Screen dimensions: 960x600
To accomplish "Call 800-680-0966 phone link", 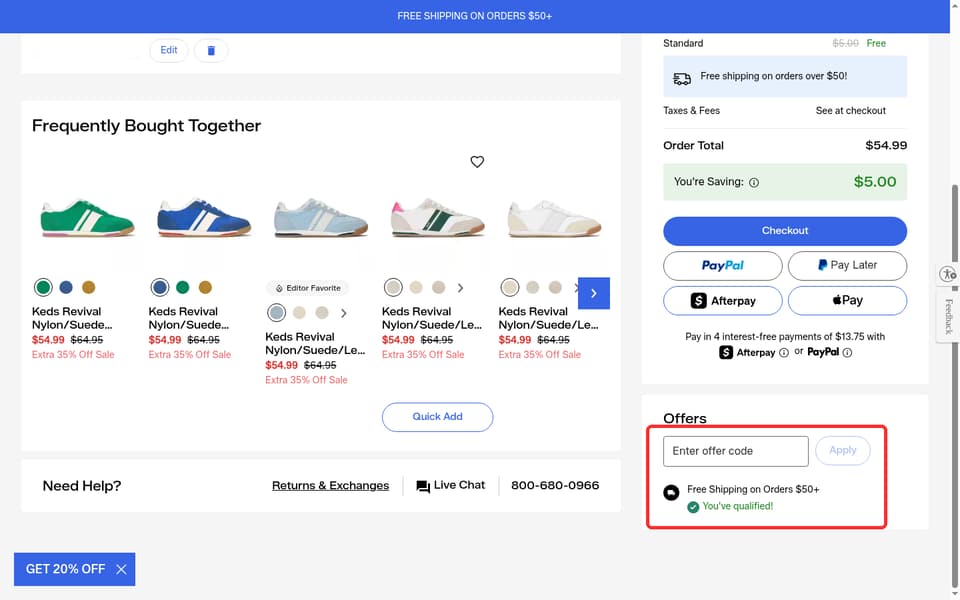I will coord(555,486).
